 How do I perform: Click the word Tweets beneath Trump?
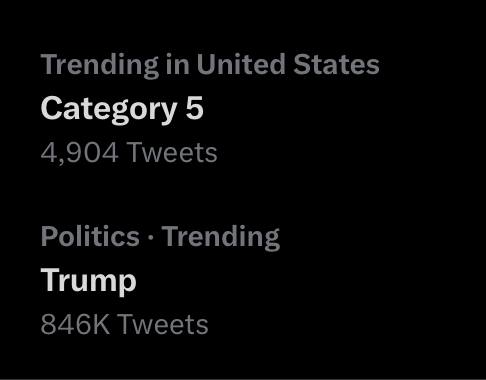(164, 324)
